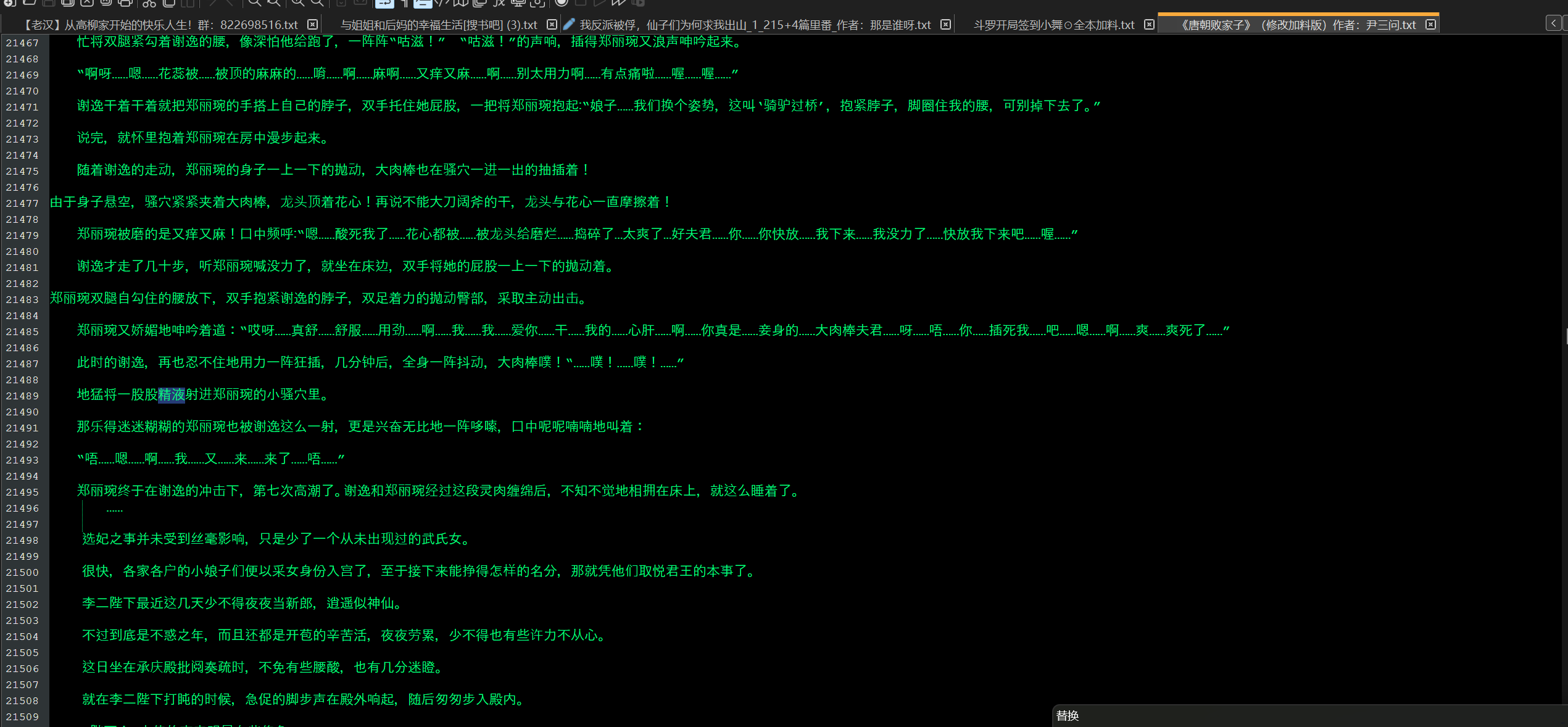1568x727 pixels.
Task: Click the Open File folder icon
Action: pyautogui.click(x=29, y=3)
